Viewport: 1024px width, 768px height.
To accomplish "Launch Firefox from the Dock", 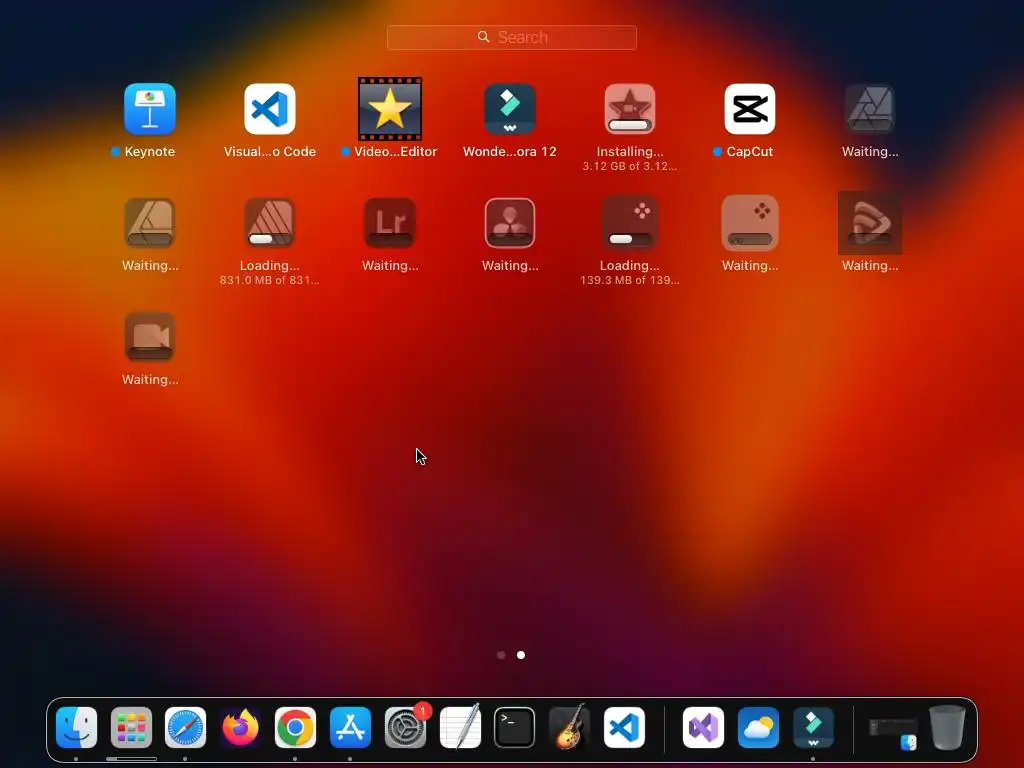I will [x=240, y=728].
